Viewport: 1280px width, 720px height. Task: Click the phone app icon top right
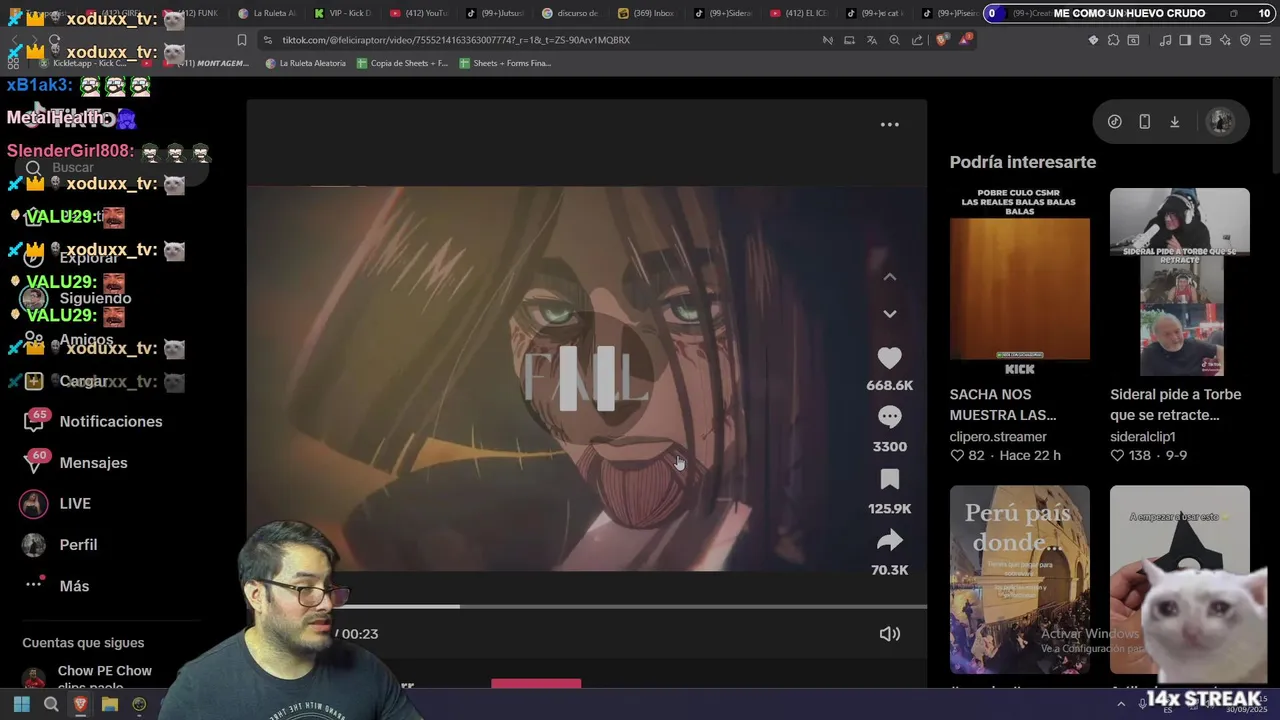tap(1144, 122)
